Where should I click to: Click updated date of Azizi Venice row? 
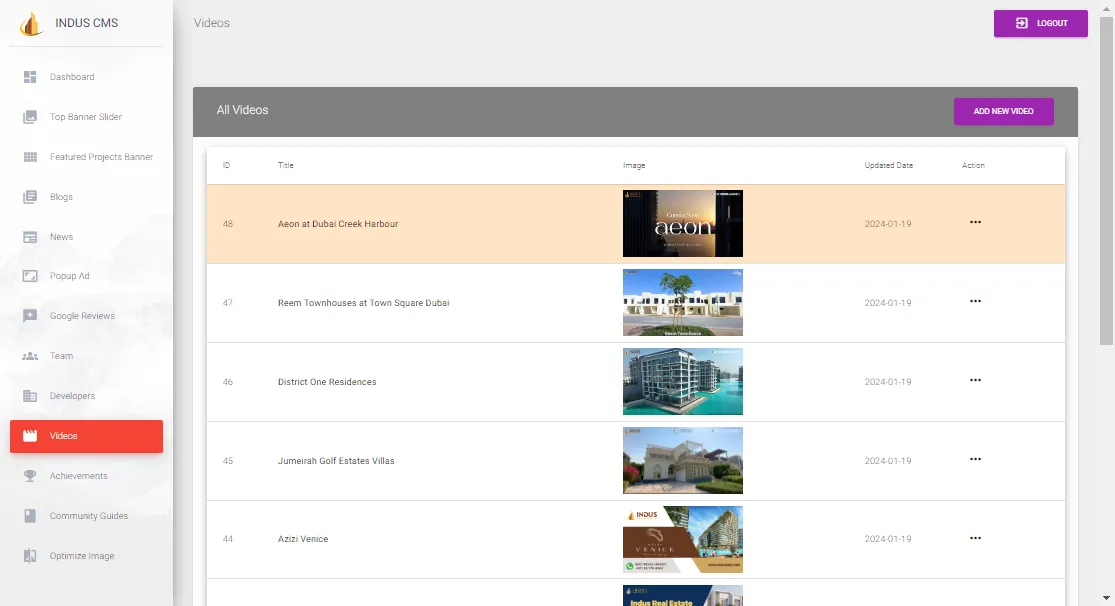(887, 539)
